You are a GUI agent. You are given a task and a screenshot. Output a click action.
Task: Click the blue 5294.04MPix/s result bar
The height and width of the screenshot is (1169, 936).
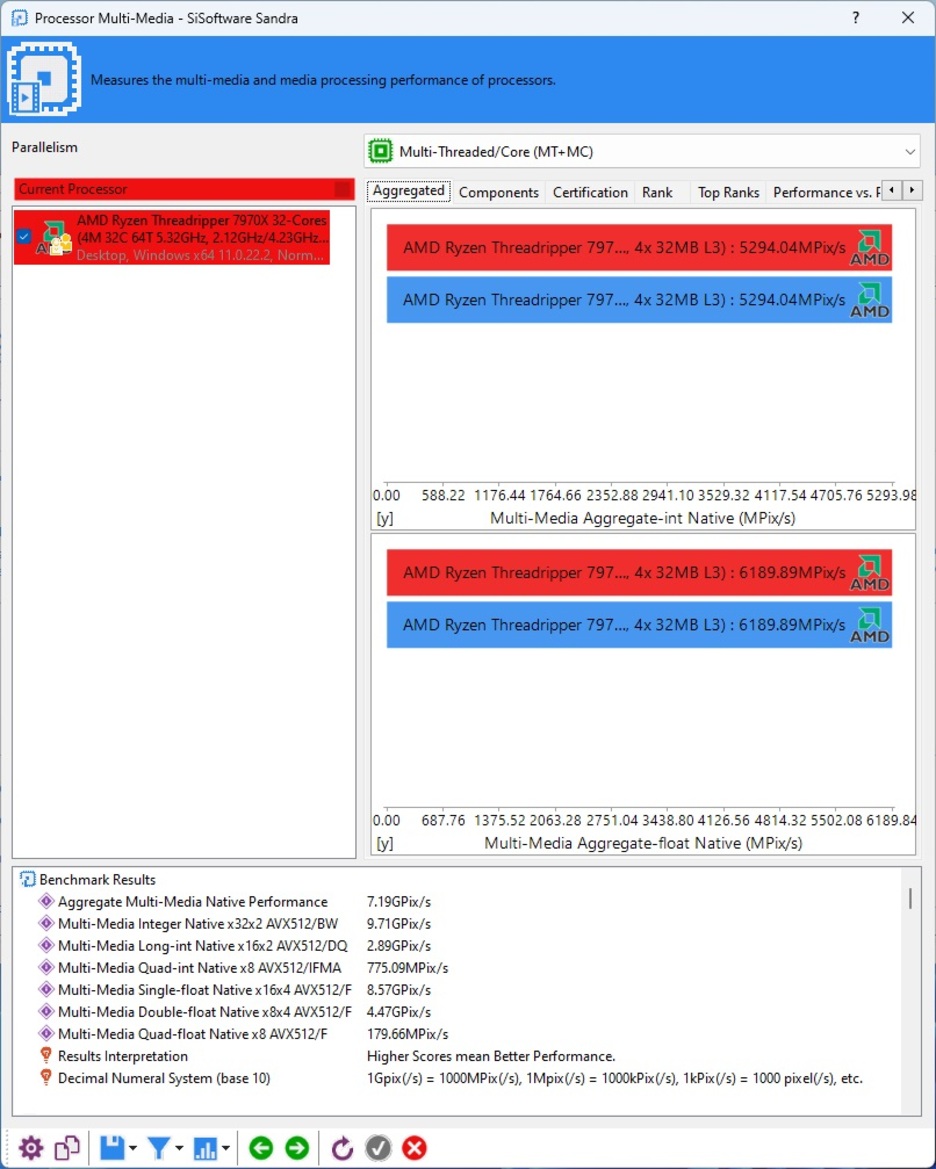pyautogui.click(x=638, y=300)
